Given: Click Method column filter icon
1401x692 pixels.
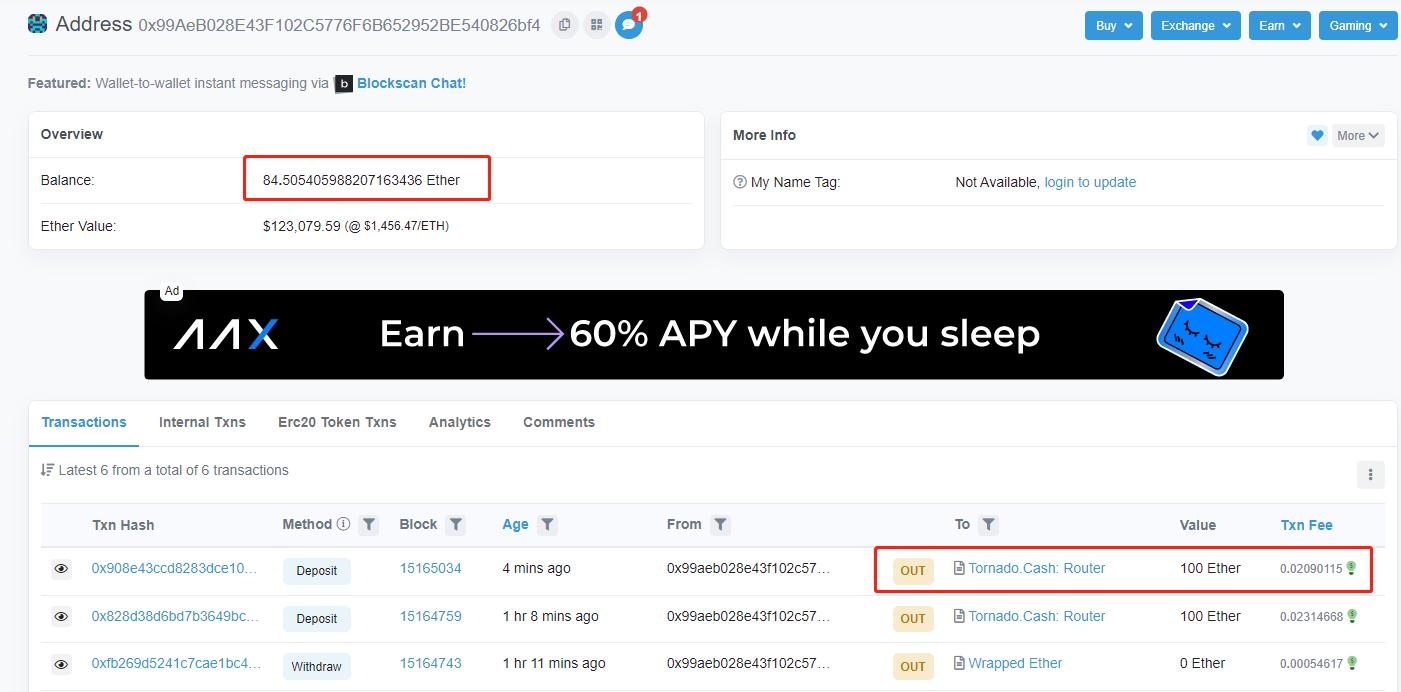Looking at the screenshot, I should point(369,525).
